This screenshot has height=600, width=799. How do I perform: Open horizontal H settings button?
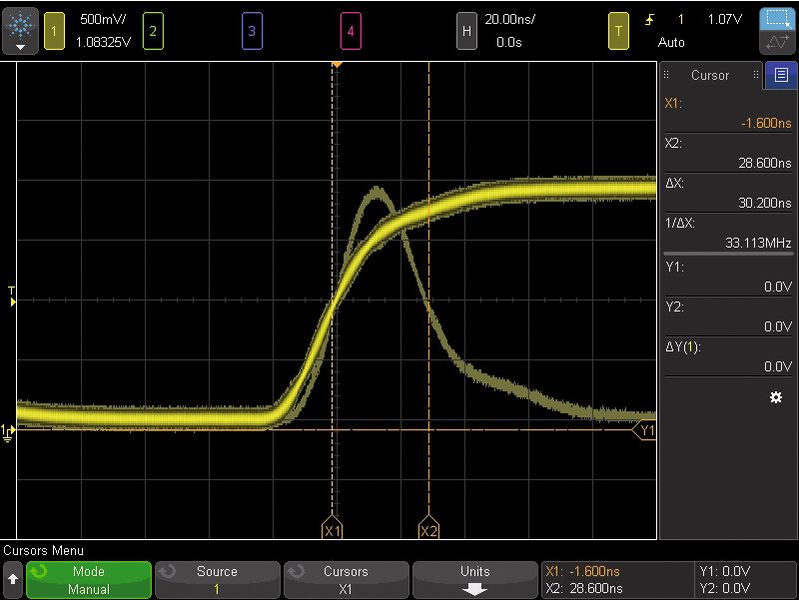[466, 31]
